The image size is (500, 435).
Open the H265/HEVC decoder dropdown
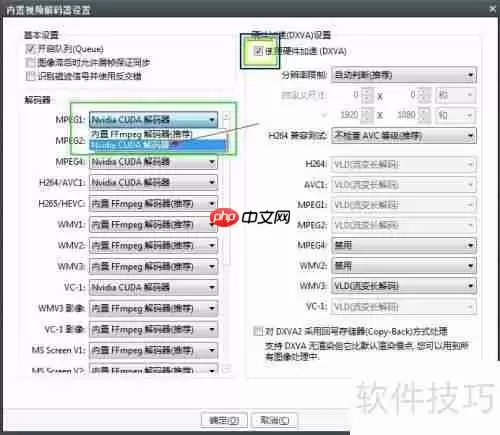tap(154, 203)
